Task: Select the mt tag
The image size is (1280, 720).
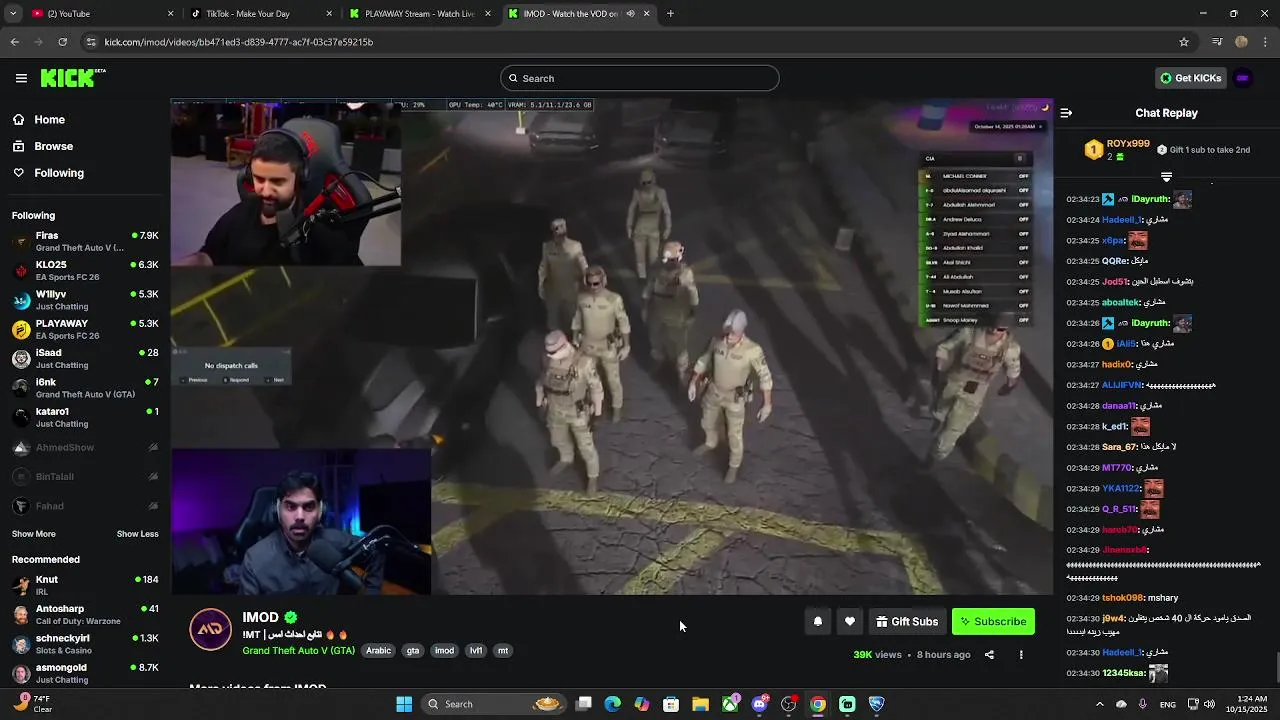Action: (x=503, y=651)
